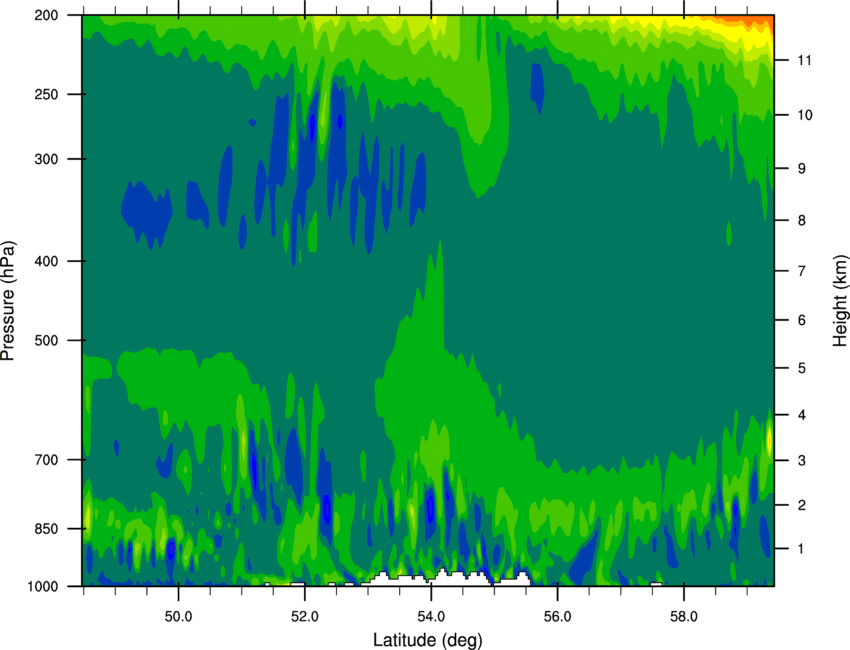Viewport: 850px width, 650px height.
Task: Select the 8 km height label
Action: click(802, 220)
